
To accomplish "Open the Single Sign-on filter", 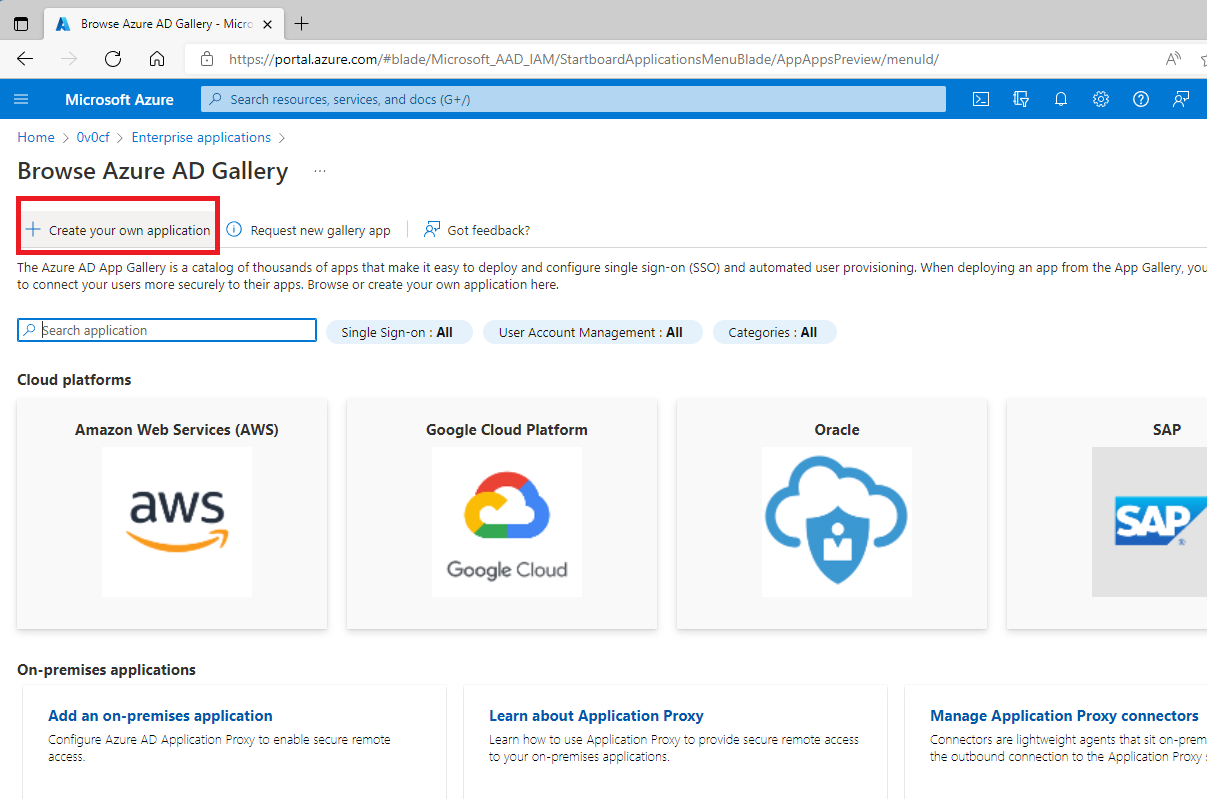I will pos(399,332).
